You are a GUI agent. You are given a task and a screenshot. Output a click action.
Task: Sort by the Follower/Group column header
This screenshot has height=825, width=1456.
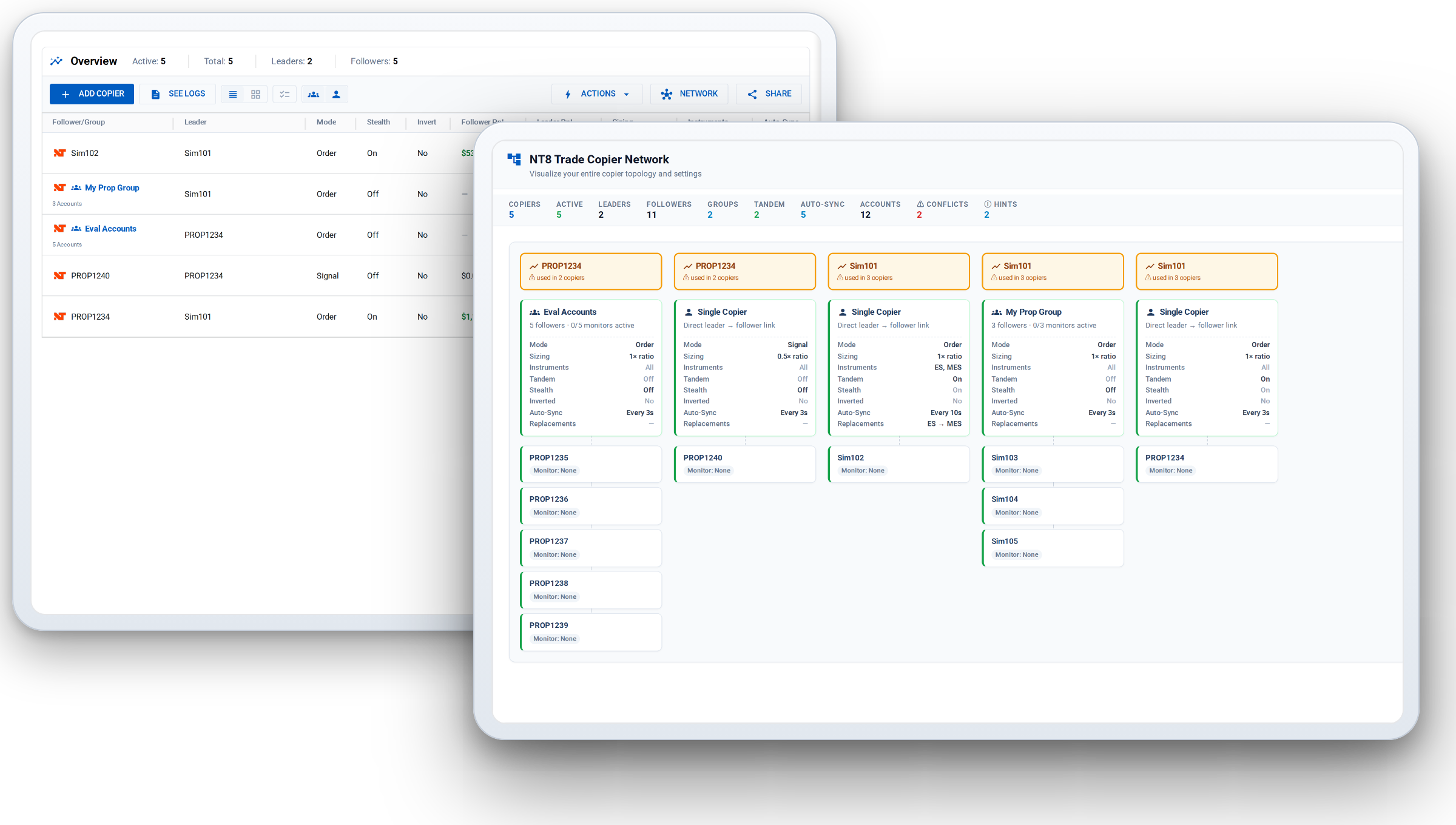78,122
